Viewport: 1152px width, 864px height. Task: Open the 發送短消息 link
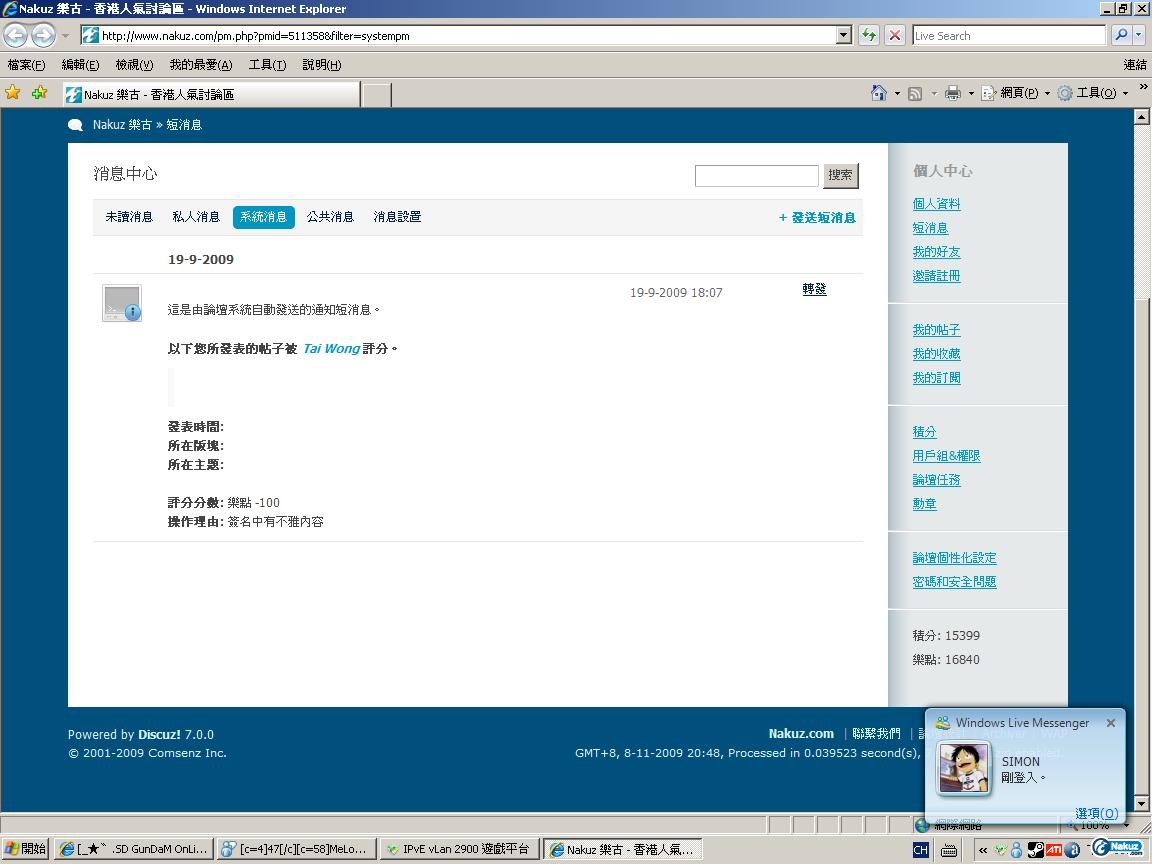click(817, 217)
